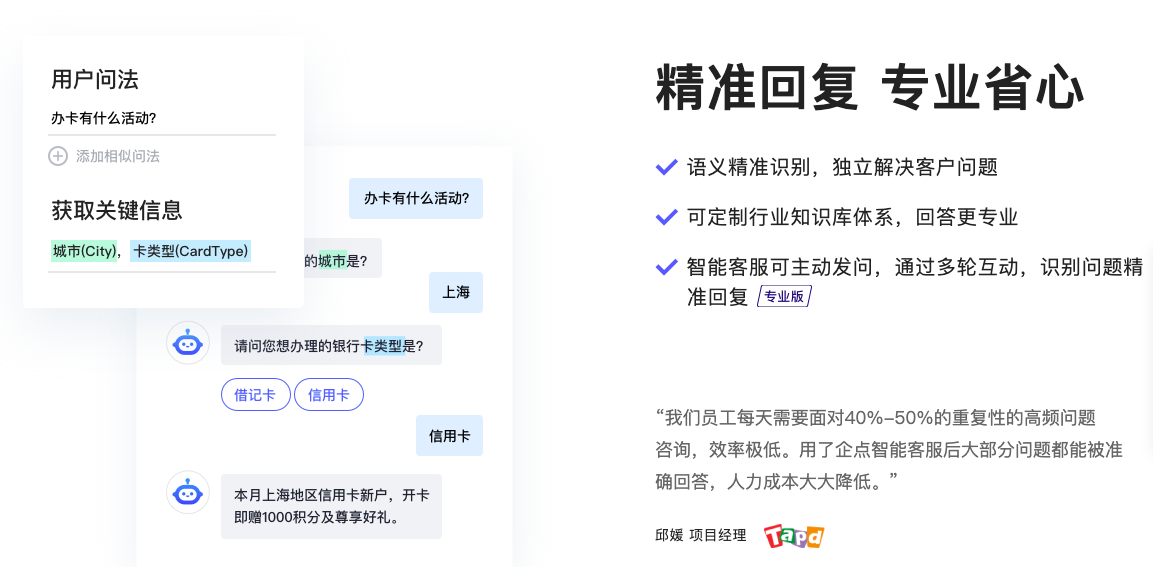The image size is (1153, 567).
Task: Click the 上海 reply bubble
Action: [456, 293]
